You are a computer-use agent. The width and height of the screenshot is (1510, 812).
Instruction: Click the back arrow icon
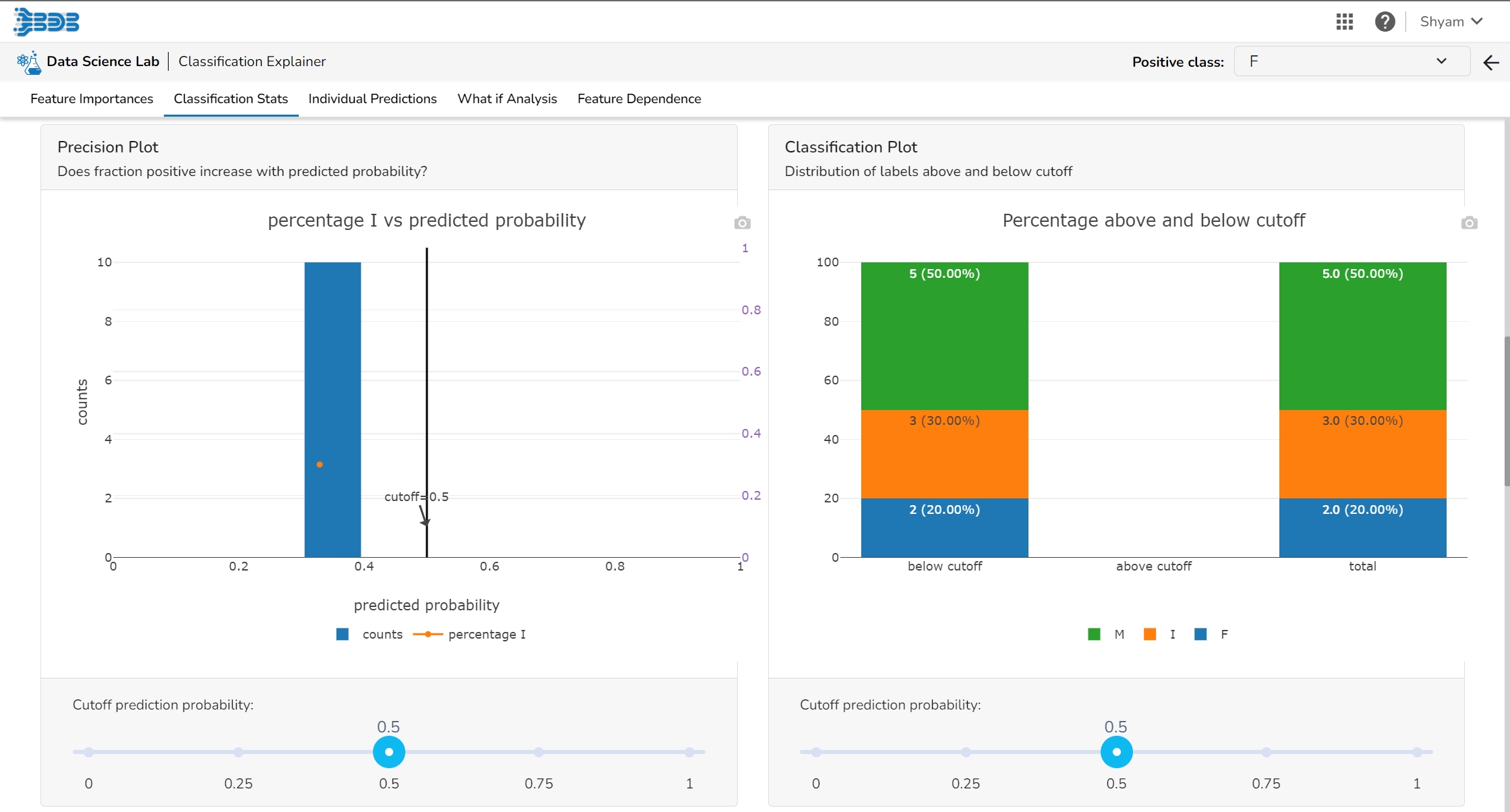click(1491, 62)
